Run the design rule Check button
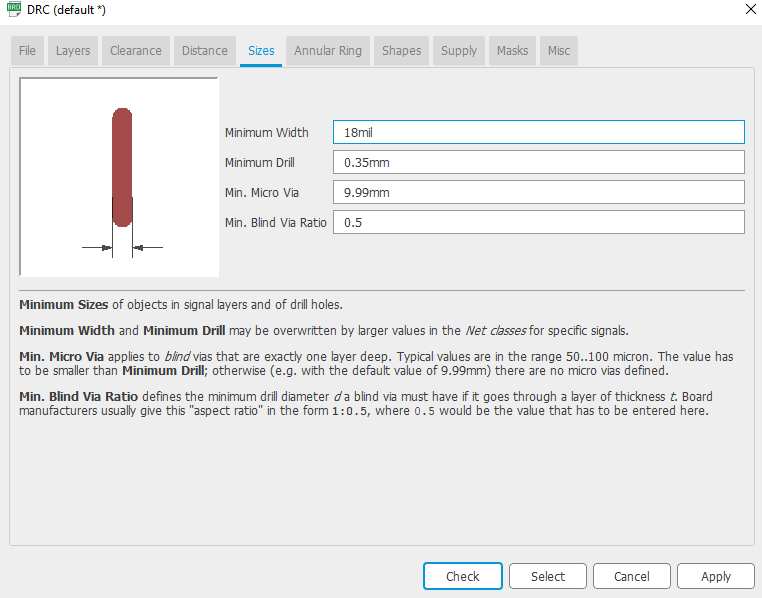Image resolution: width=762 pixels, height=598 pixels. 463,576
